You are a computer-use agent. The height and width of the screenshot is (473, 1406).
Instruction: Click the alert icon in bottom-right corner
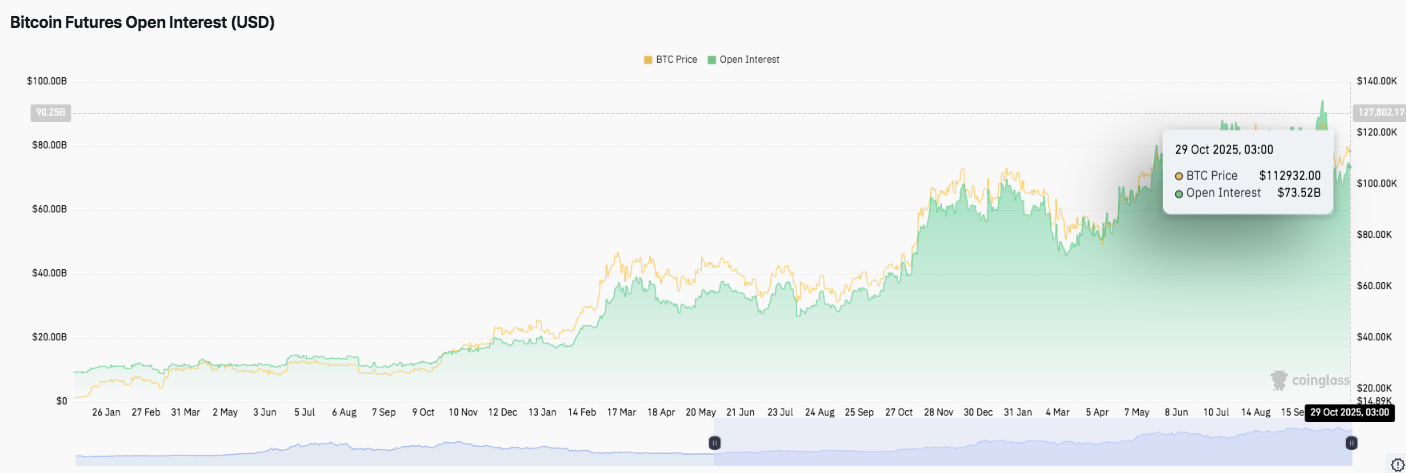1397,464
